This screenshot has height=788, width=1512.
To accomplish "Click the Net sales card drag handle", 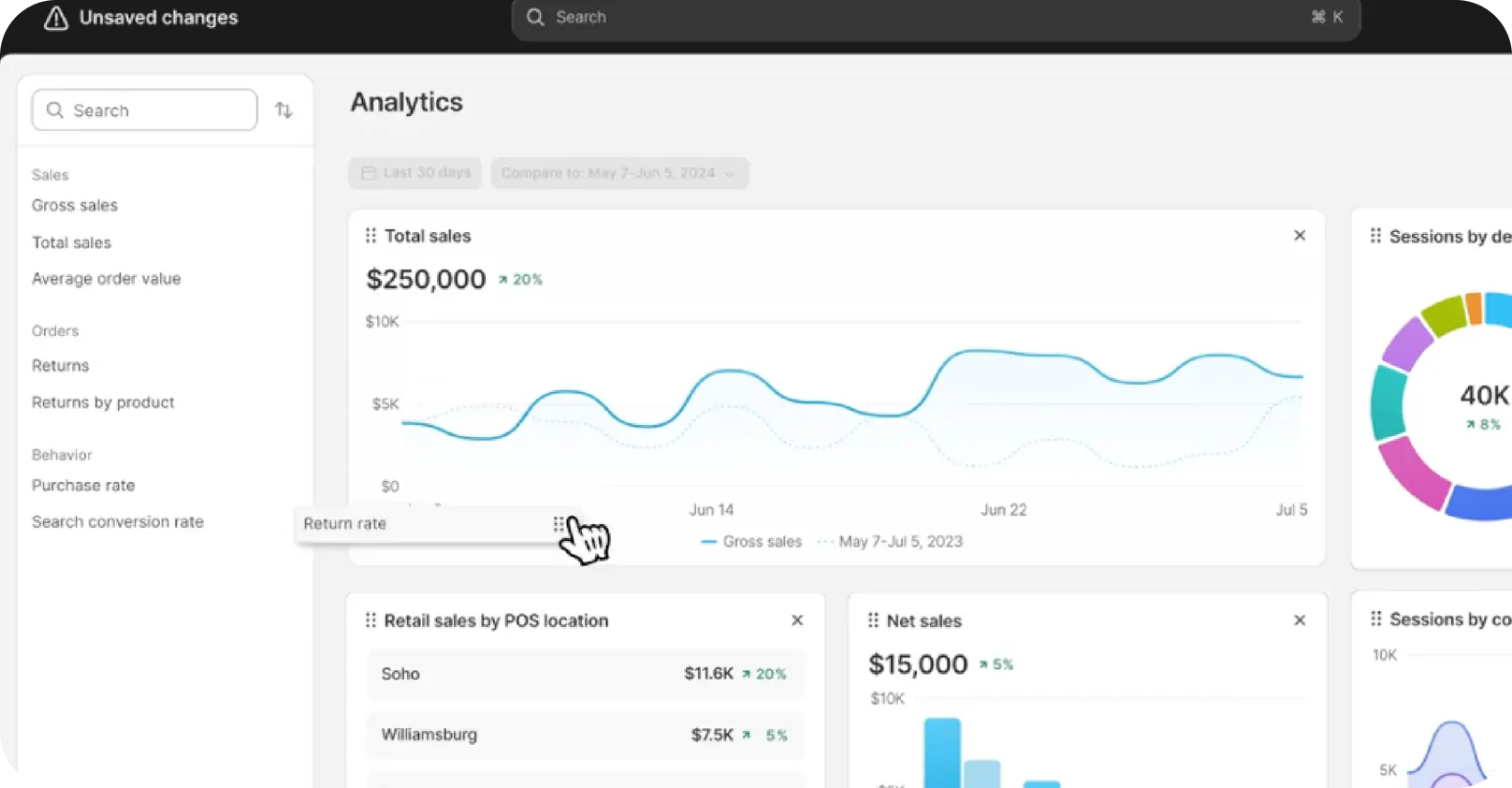I will click(x=873, y=620).
